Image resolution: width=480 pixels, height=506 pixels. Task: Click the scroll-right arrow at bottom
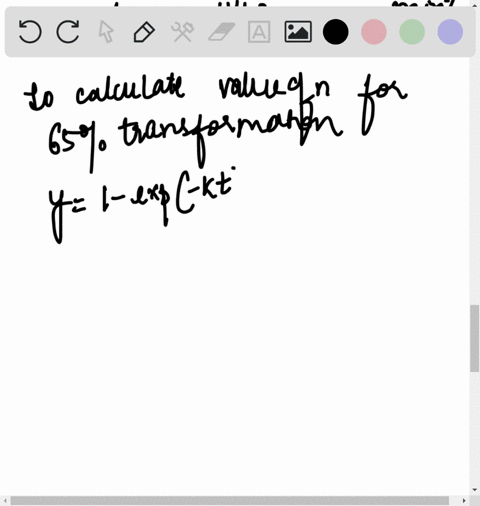(464, 500)
